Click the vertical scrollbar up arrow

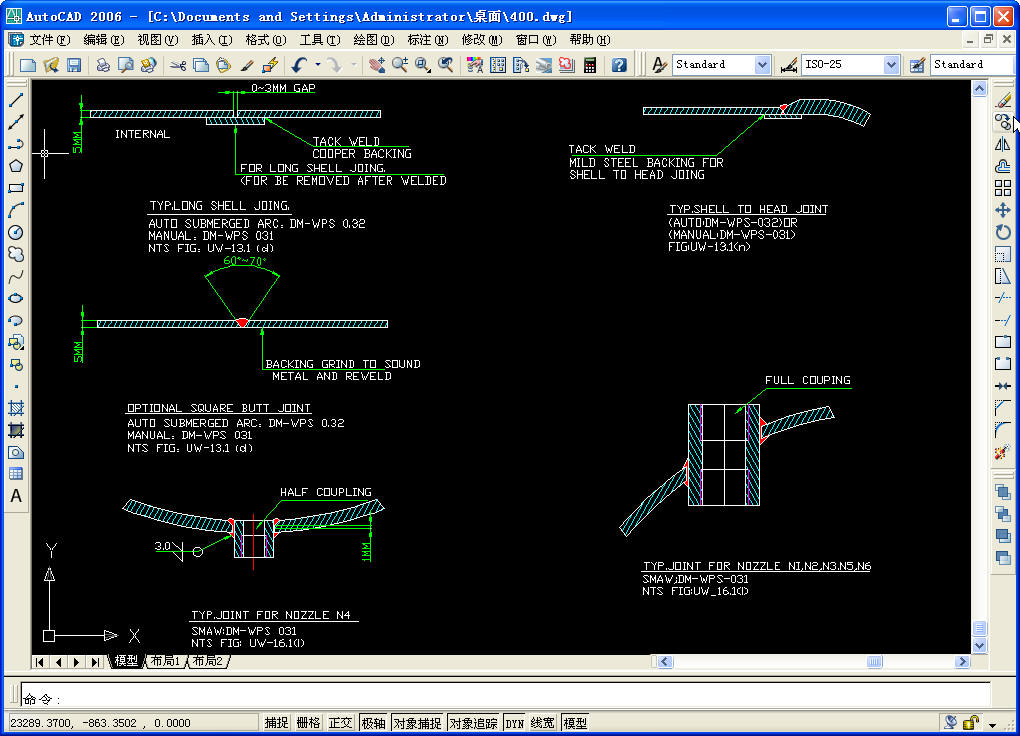pos(980,89)
